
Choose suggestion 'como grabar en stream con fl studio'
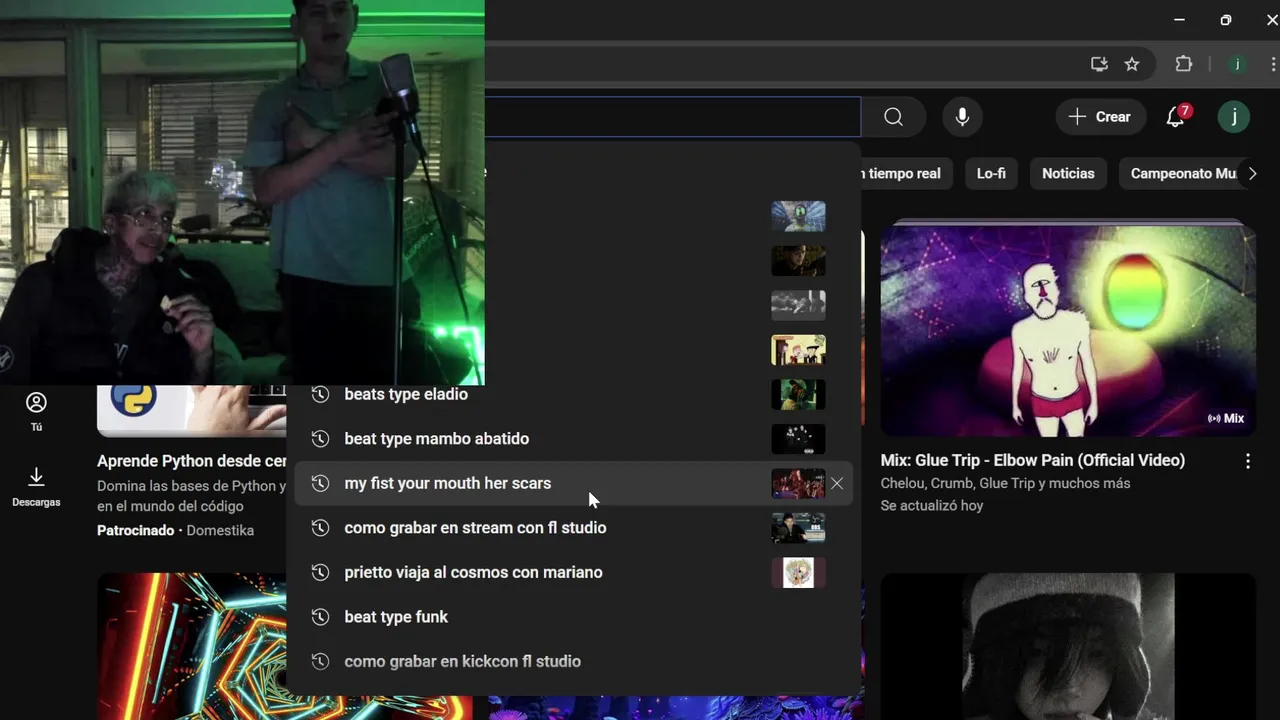coord(573,527)
